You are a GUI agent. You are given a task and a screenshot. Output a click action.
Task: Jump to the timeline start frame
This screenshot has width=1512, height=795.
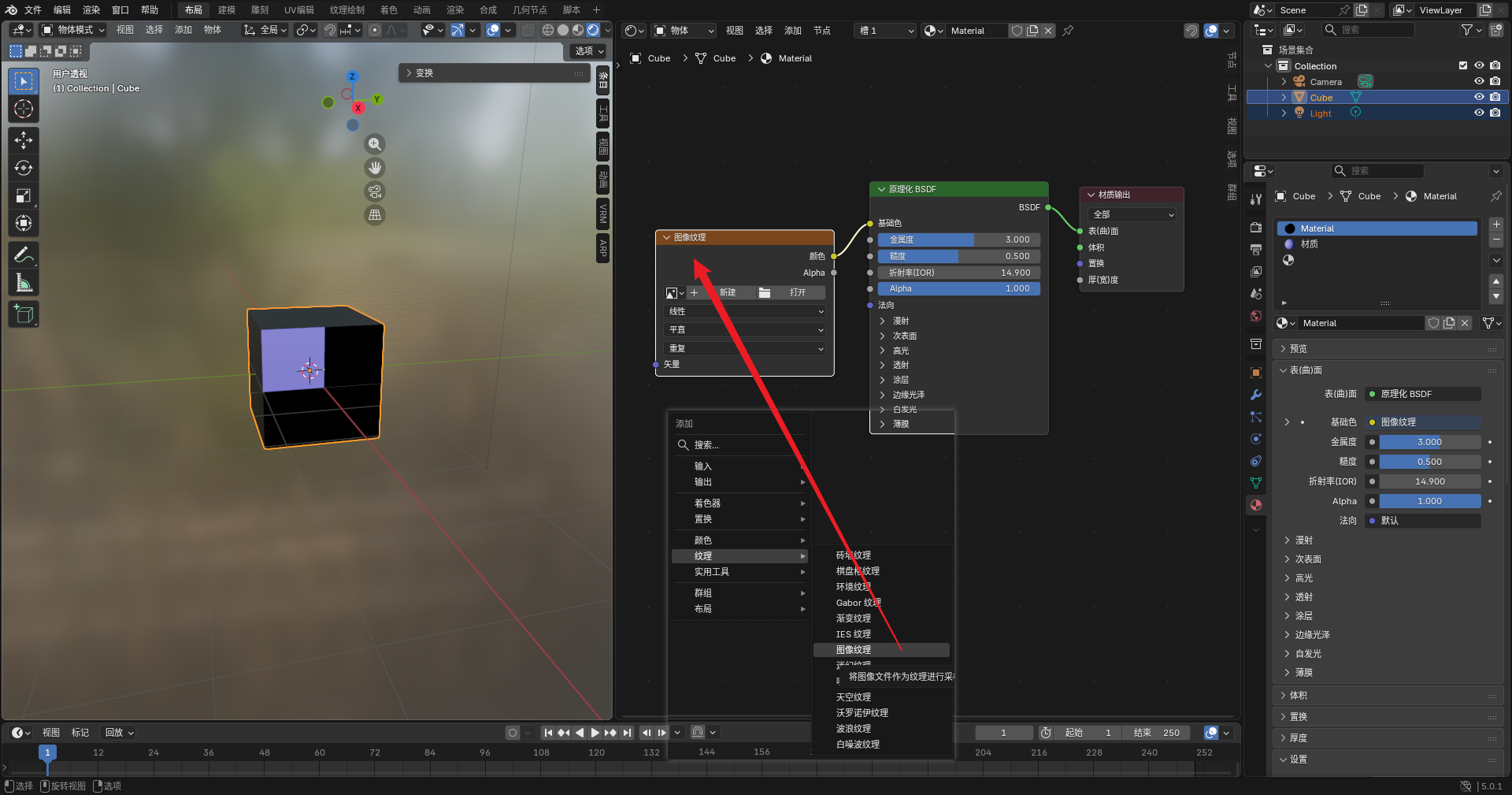coord(548,733)
